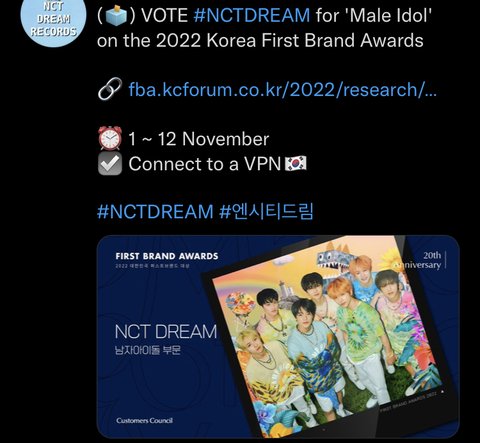Screen dimensions: 480x443
Task: Open the First Brand Awards image card
Action: (278, 337)
